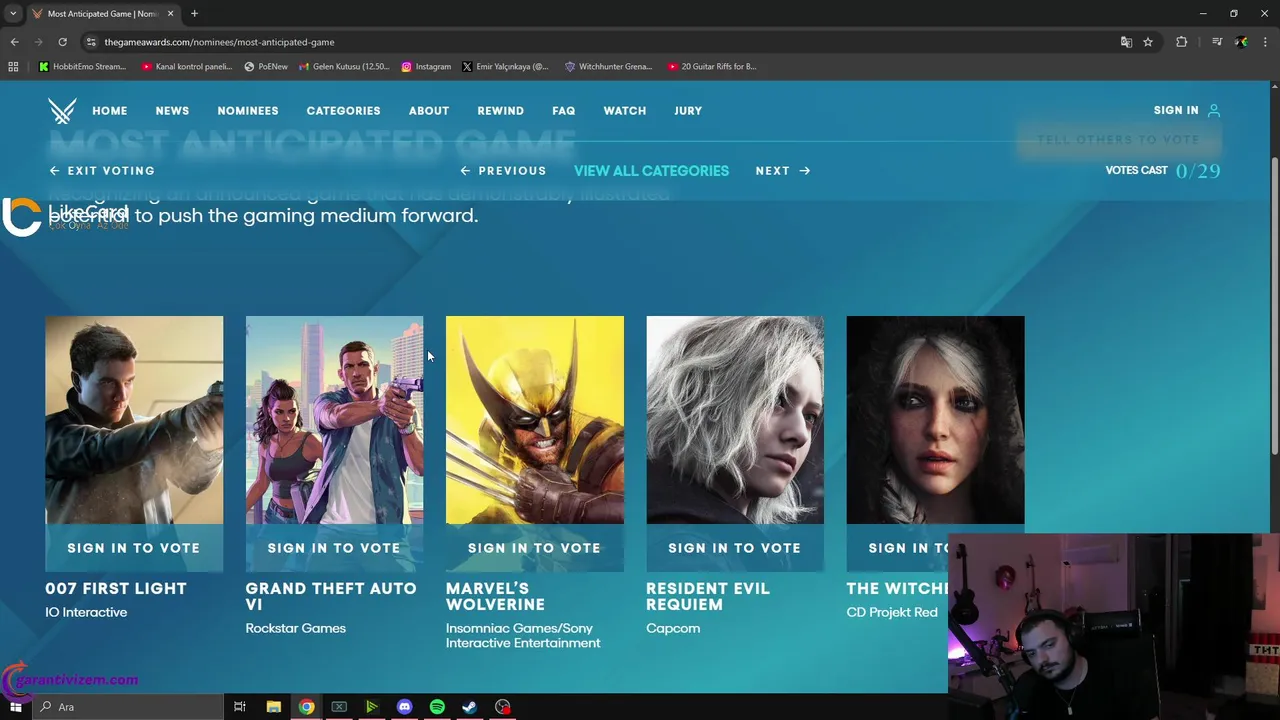The width and height of the screenshot is (1280, 720).
Task: Open the NEWS nav item
Action: [x=172, y=111]
